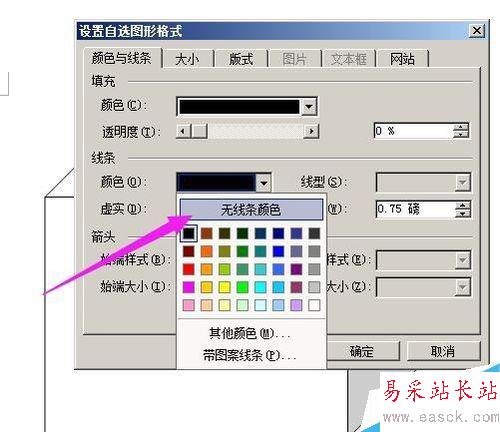This screenshot has width=500, height=432.
Task: Pick the bright green swatch in fourth row
Action: [x=242, y=287]
